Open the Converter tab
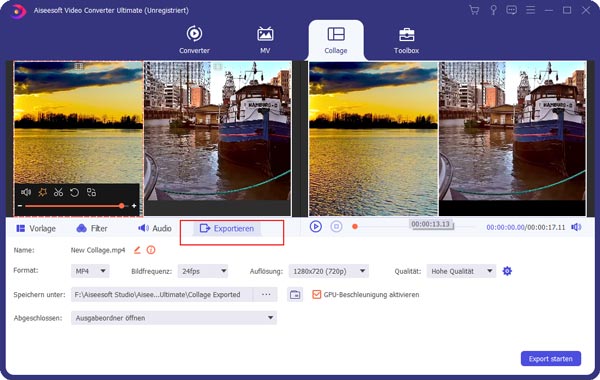The width and height of the screenshot is (600, 380). (194, 40)
